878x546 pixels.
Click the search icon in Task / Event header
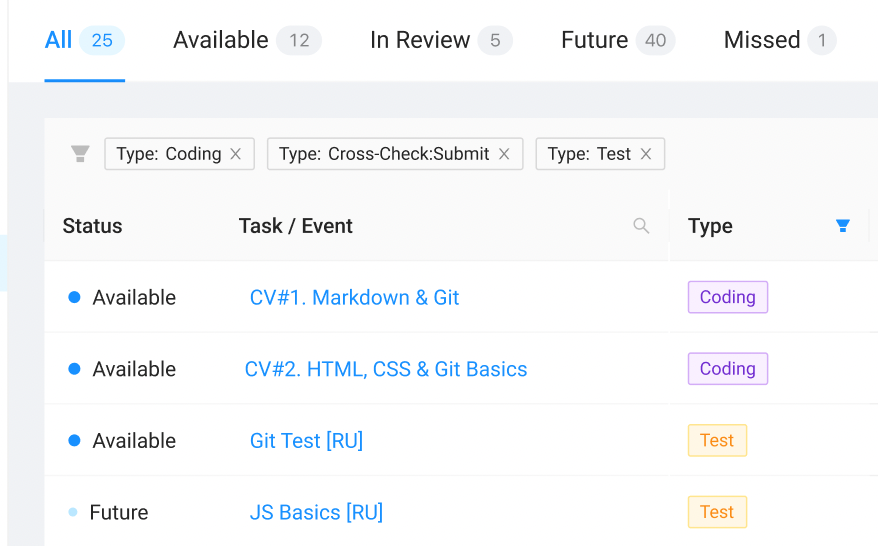point(641,226)
